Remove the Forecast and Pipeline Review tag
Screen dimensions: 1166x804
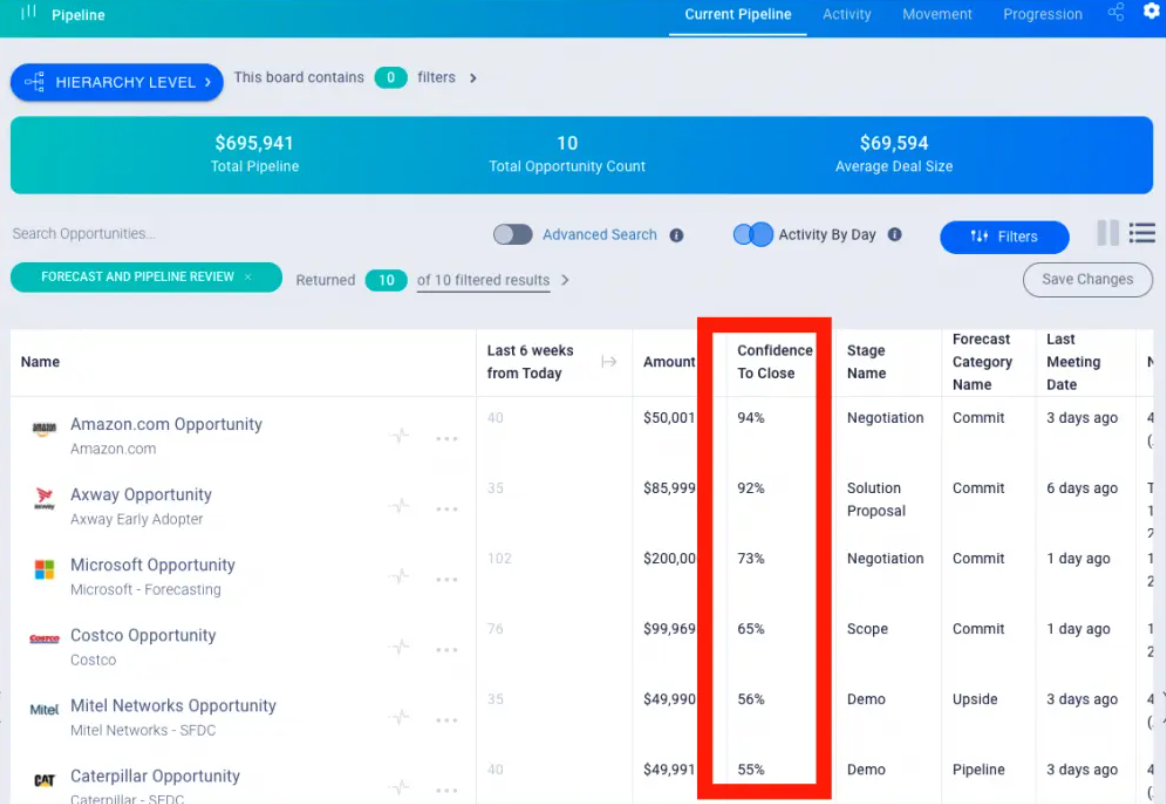click(248, 277)
